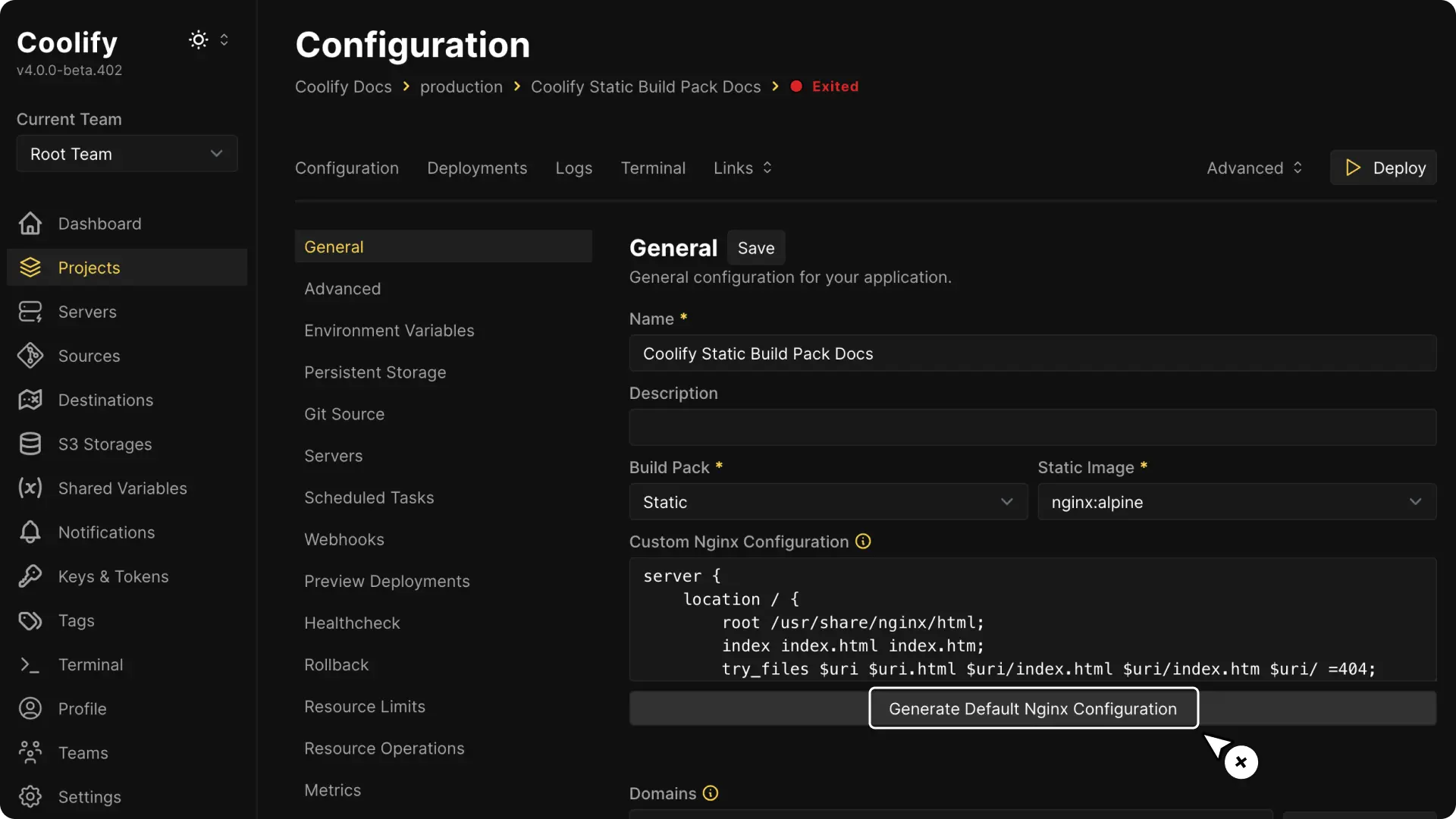Open the Static Image nginx:alpine dropdown
Image resolution: width=1456 pixels, height=819 pixels.
(1236, 501)
